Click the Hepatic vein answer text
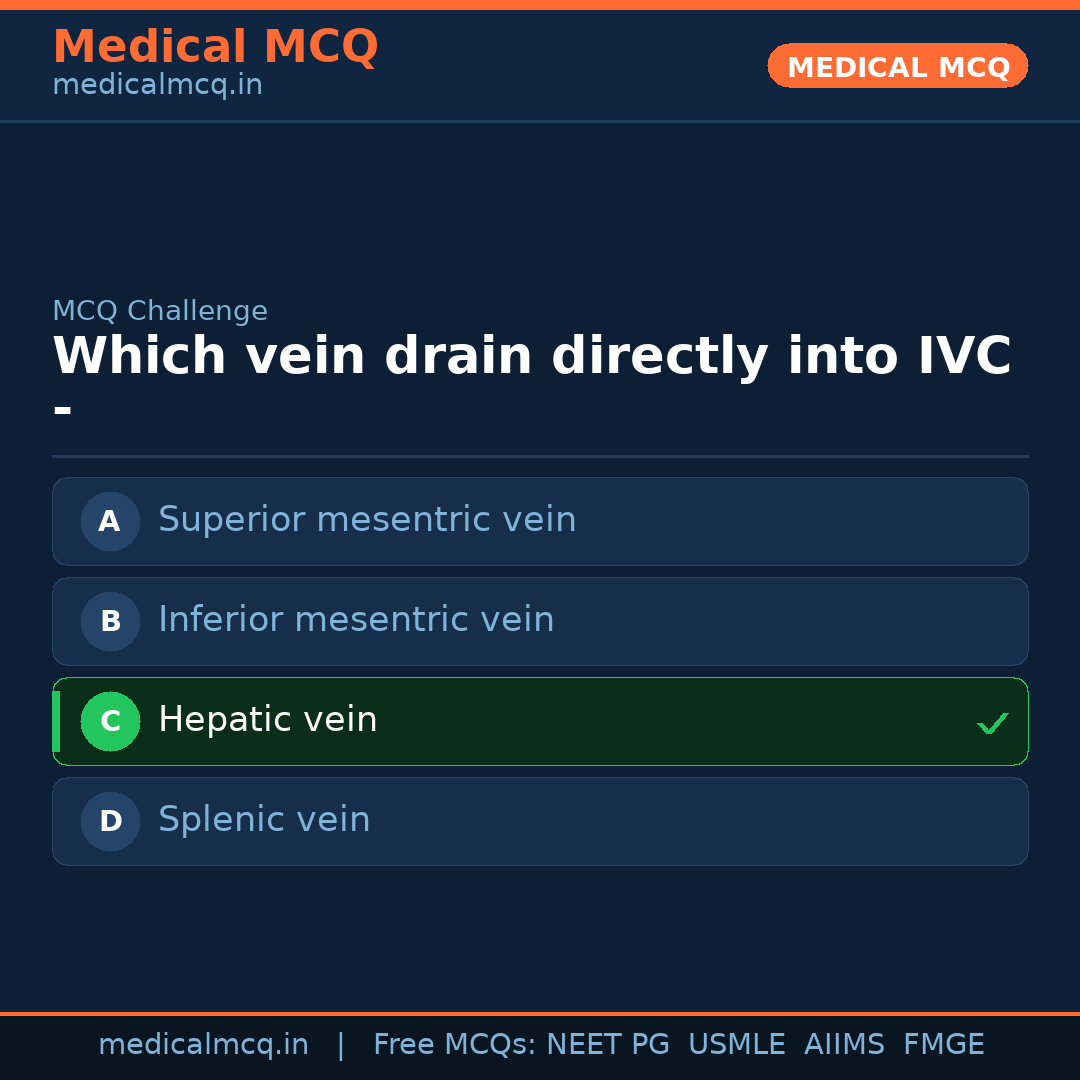The height and width of the screenshot is (1080, 1080). pos(268,720)
